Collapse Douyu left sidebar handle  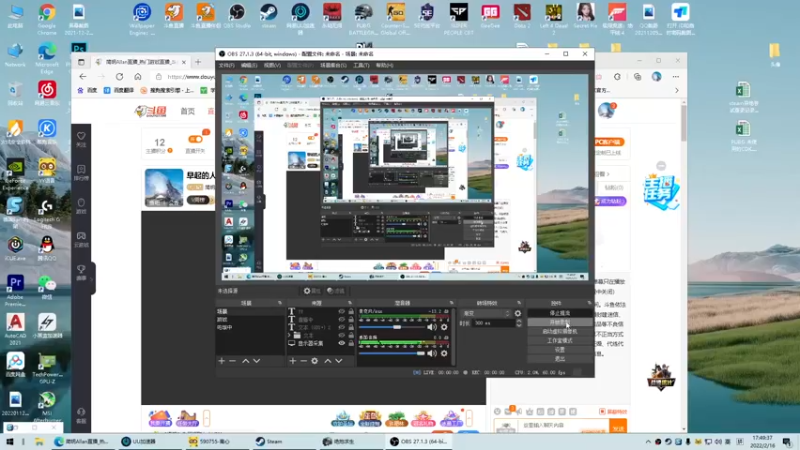click(93, 279)
